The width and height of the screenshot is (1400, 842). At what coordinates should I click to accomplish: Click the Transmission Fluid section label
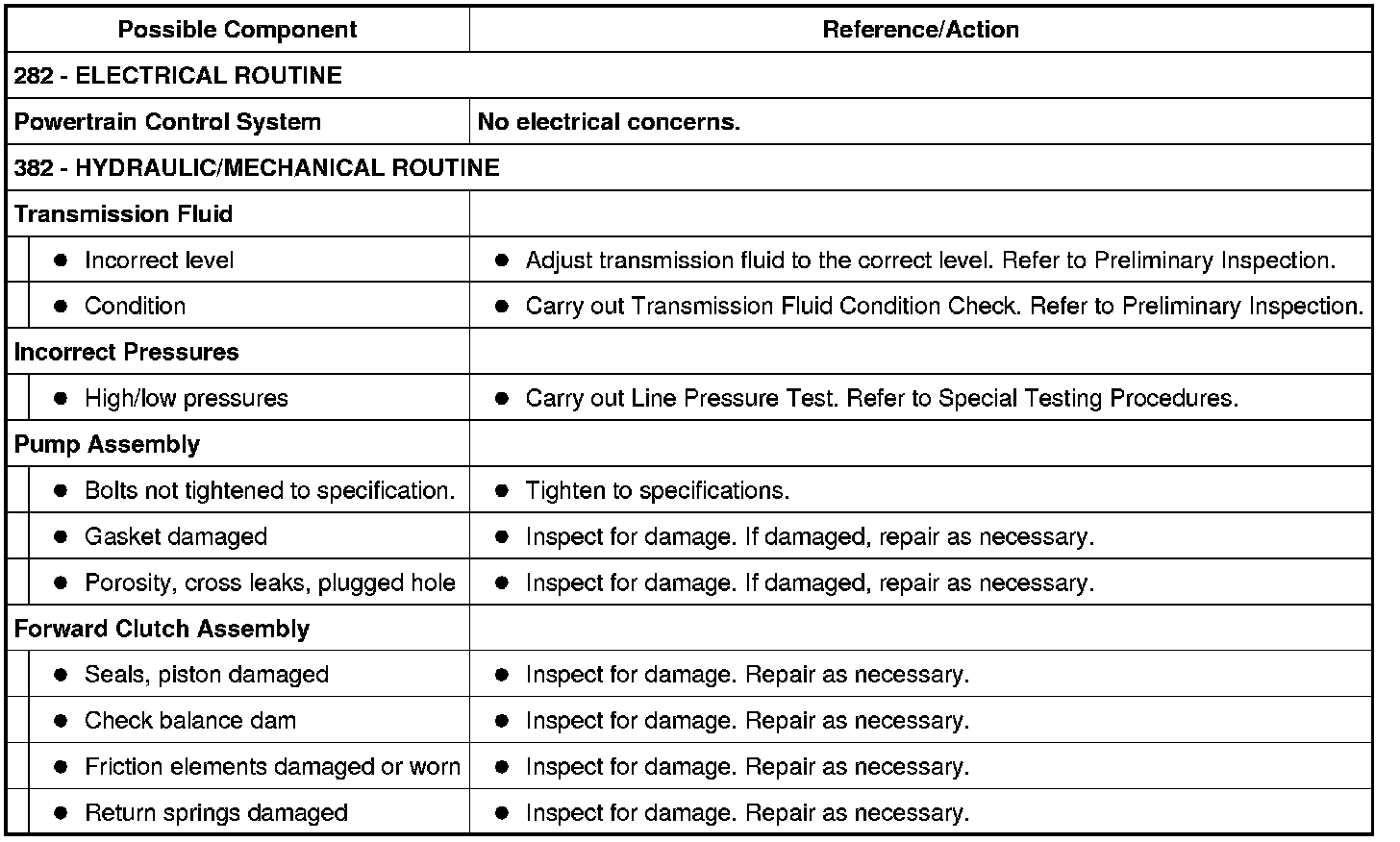pos(124,214)
